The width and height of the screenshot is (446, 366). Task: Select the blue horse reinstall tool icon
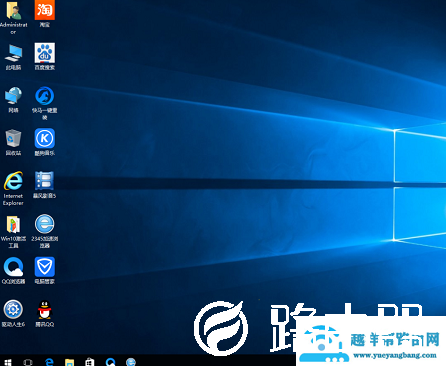pos(45,96)
